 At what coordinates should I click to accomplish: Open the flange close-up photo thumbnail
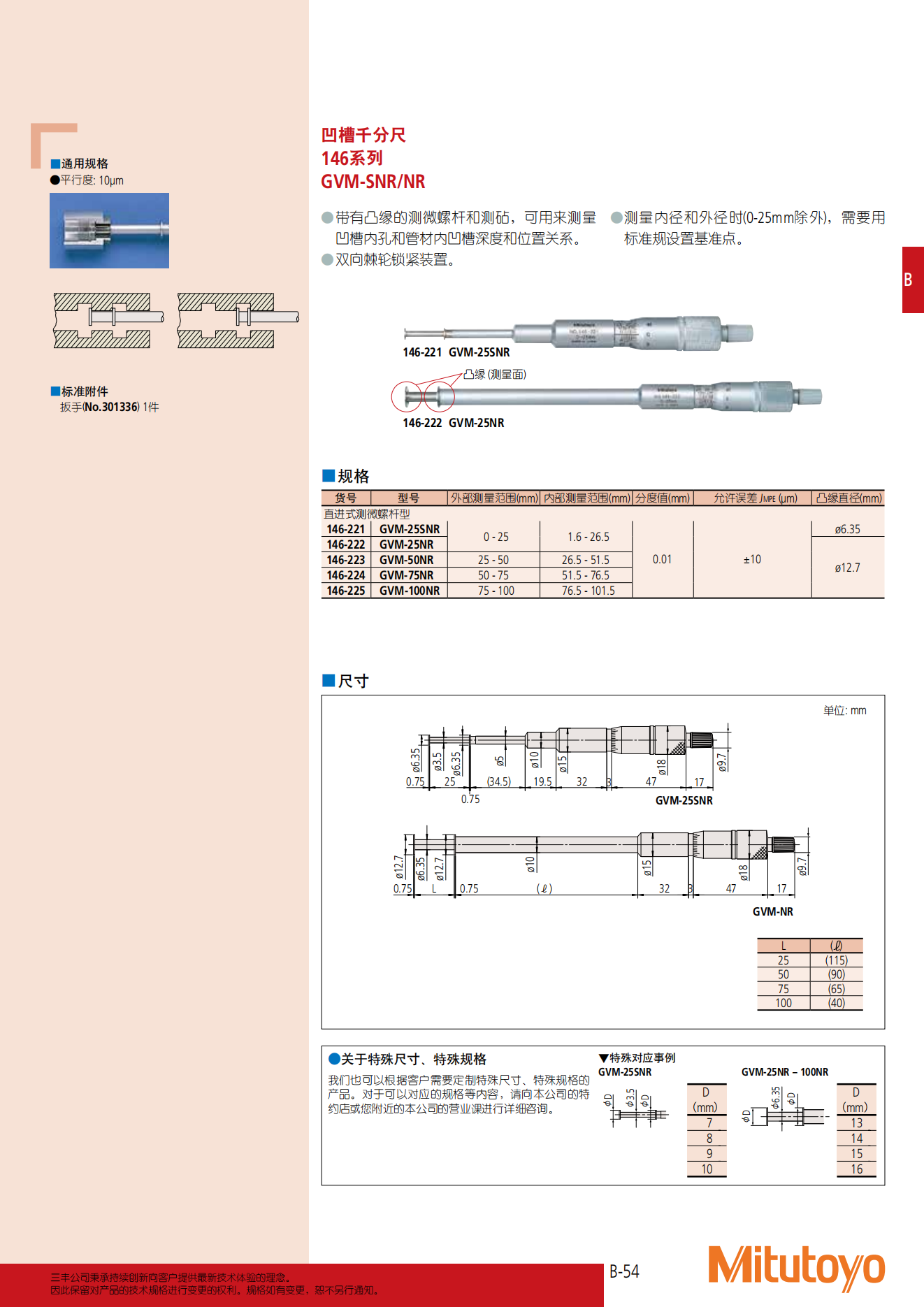[109, 231]
